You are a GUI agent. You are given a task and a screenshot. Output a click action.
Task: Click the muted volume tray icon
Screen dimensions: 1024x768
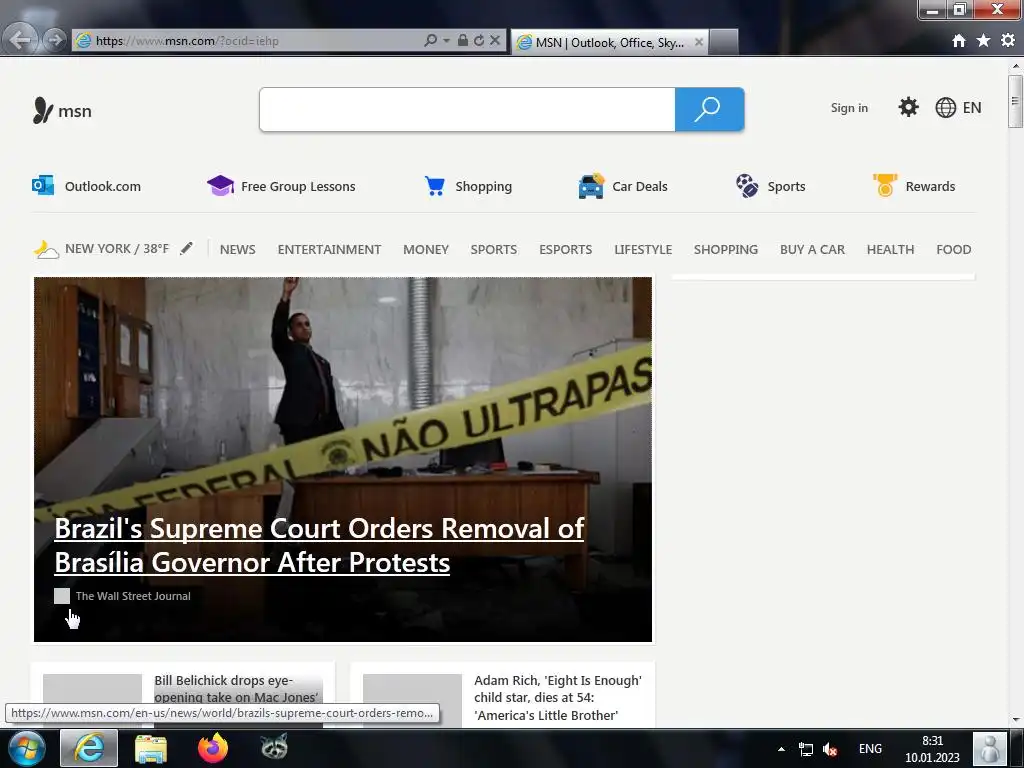[x=830, y=749]
